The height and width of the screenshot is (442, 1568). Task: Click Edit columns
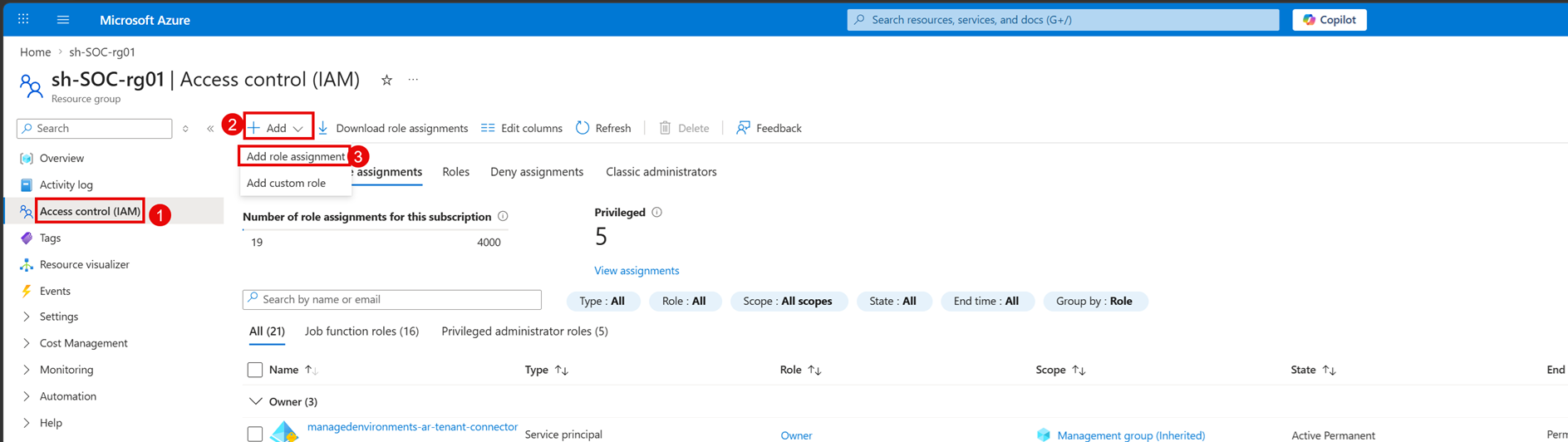coord(522,128)
